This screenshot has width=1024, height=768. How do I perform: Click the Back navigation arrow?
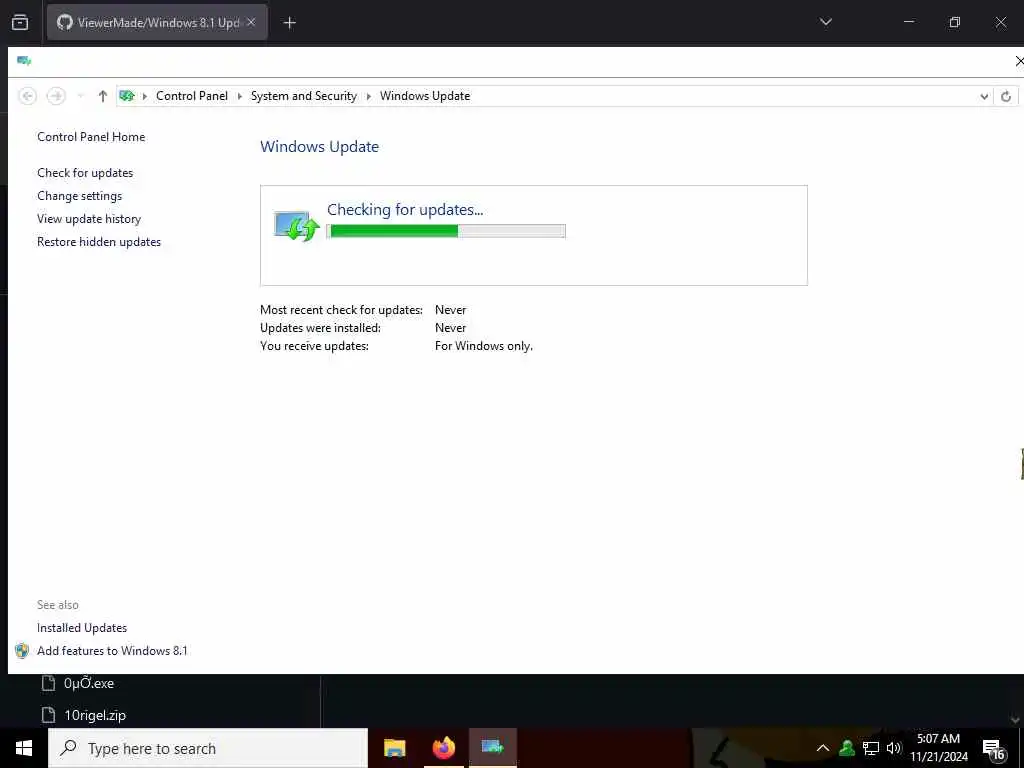pos(27,96)
